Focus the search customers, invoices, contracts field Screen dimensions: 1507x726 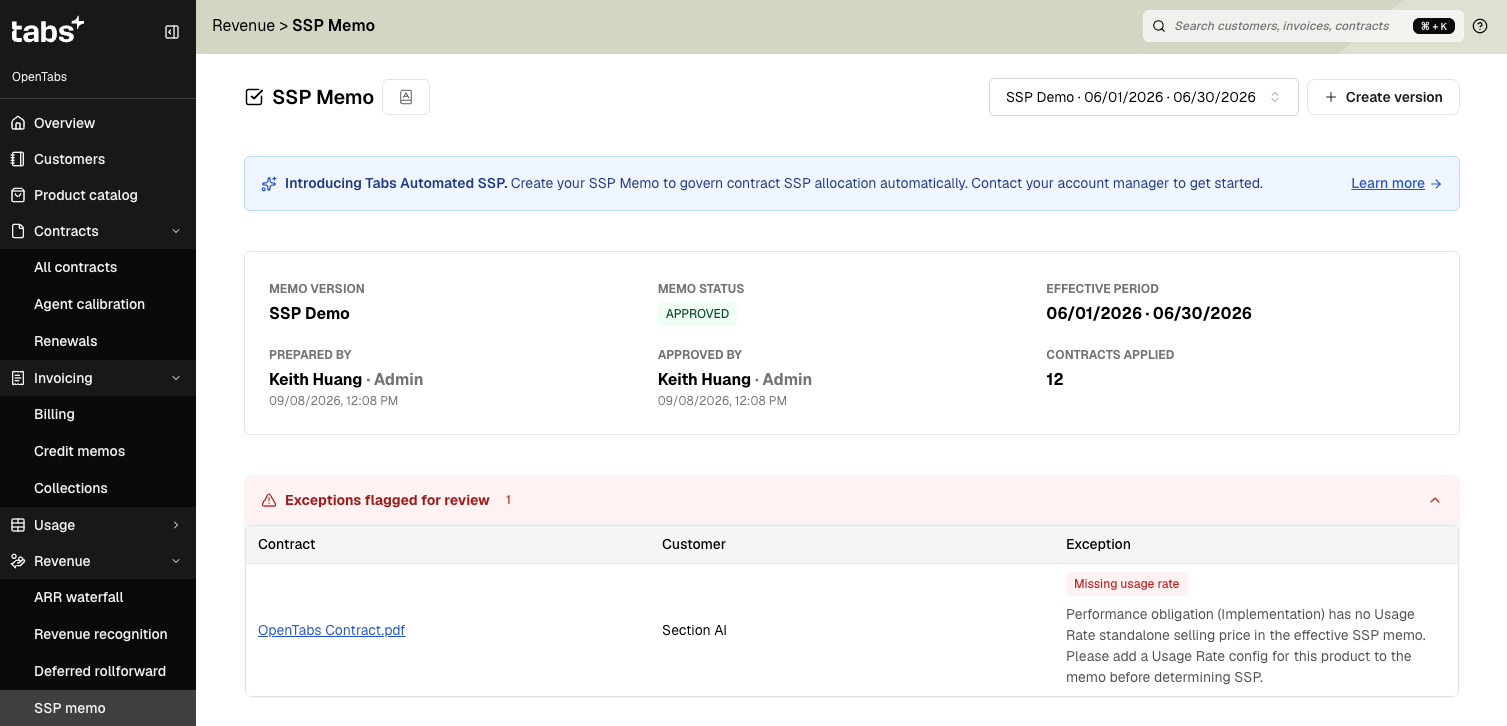click(1303, 26)
